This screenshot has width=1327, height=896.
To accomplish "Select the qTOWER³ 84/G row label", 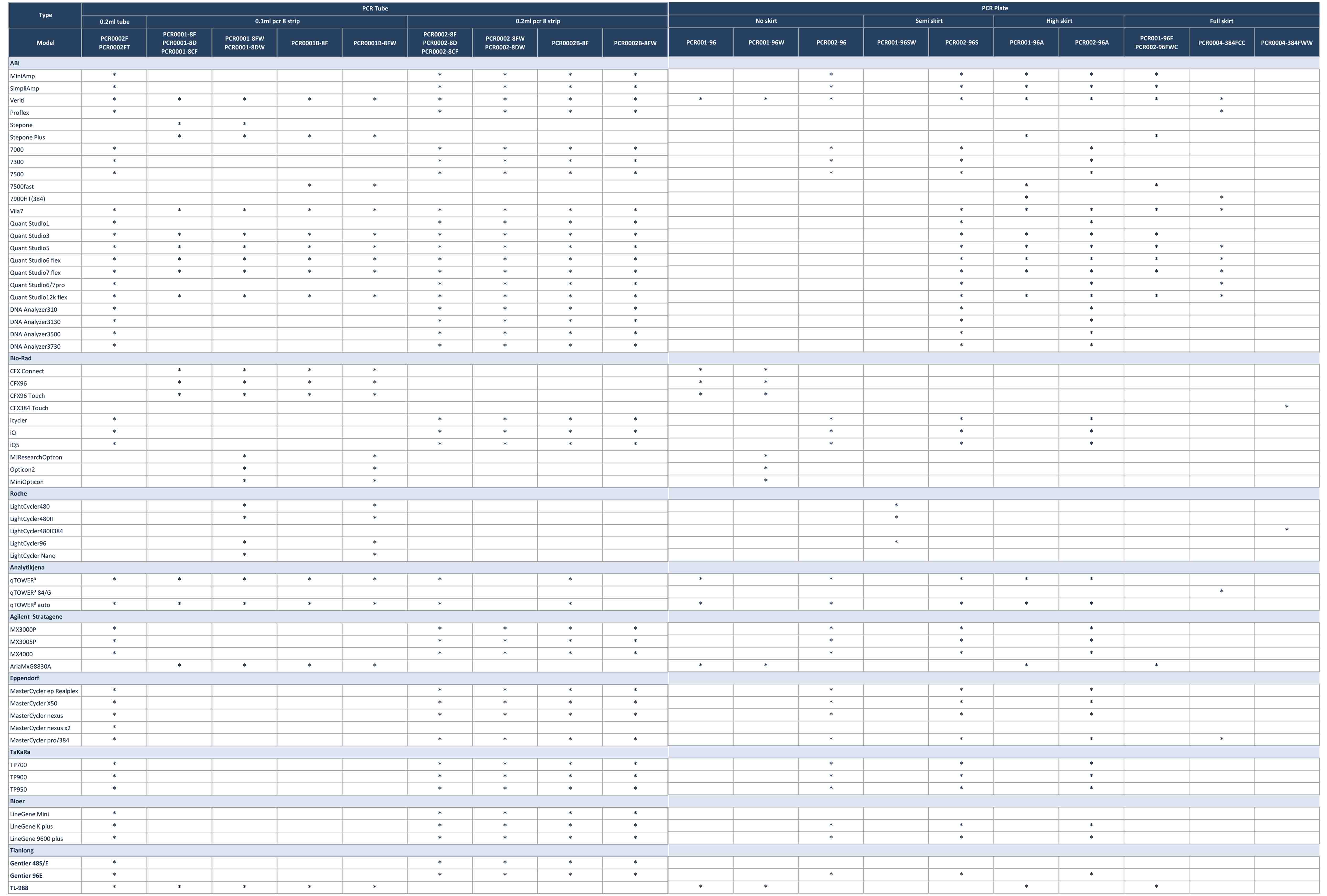I will (x=30, y=593).
